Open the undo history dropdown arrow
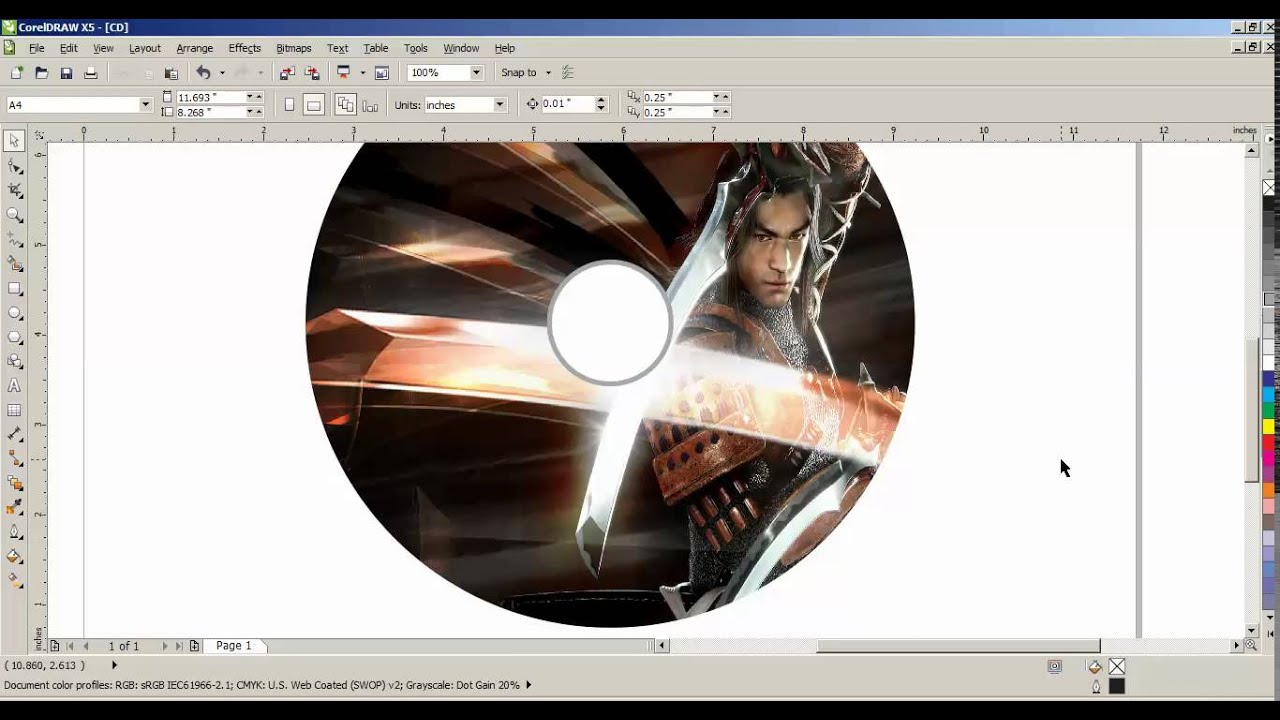The width and height of the screenshot is (1280, 720). [x=222, y=73]
